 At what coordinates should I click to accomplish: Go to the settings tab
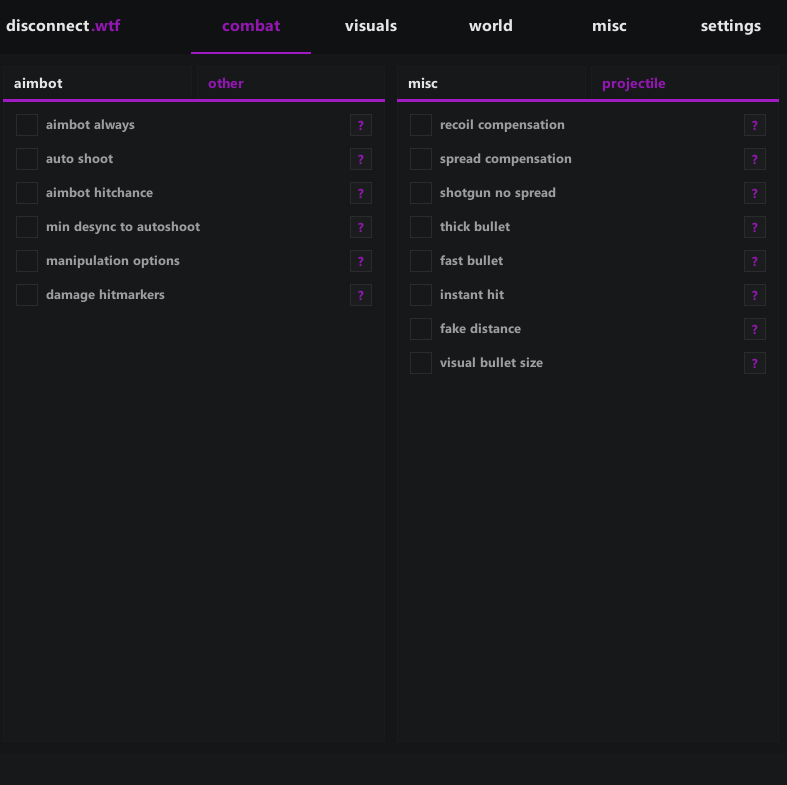click(x=731, y=26)
